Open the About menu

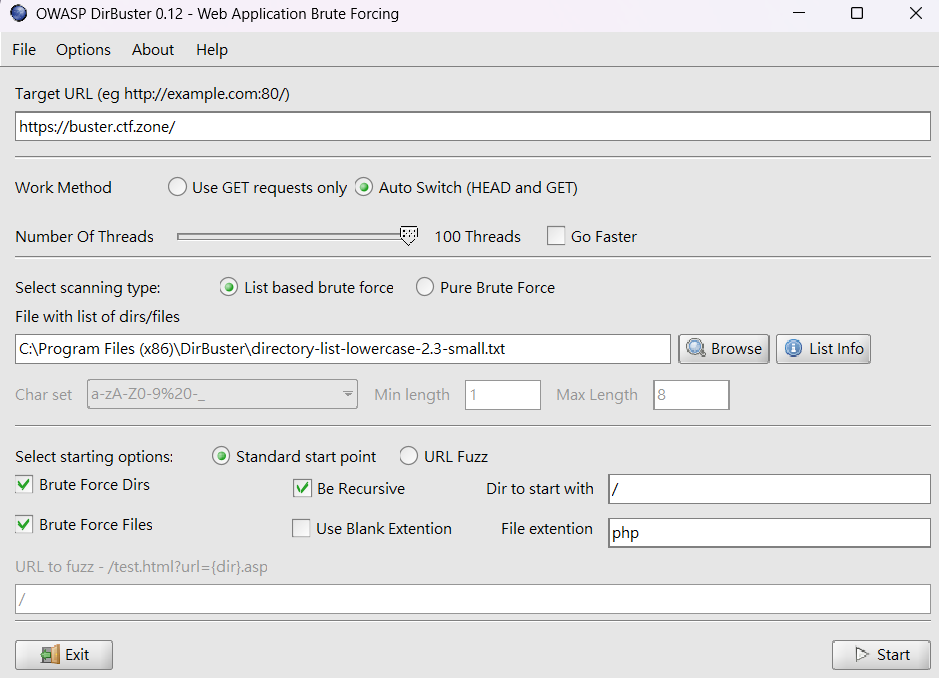(153, 50)
